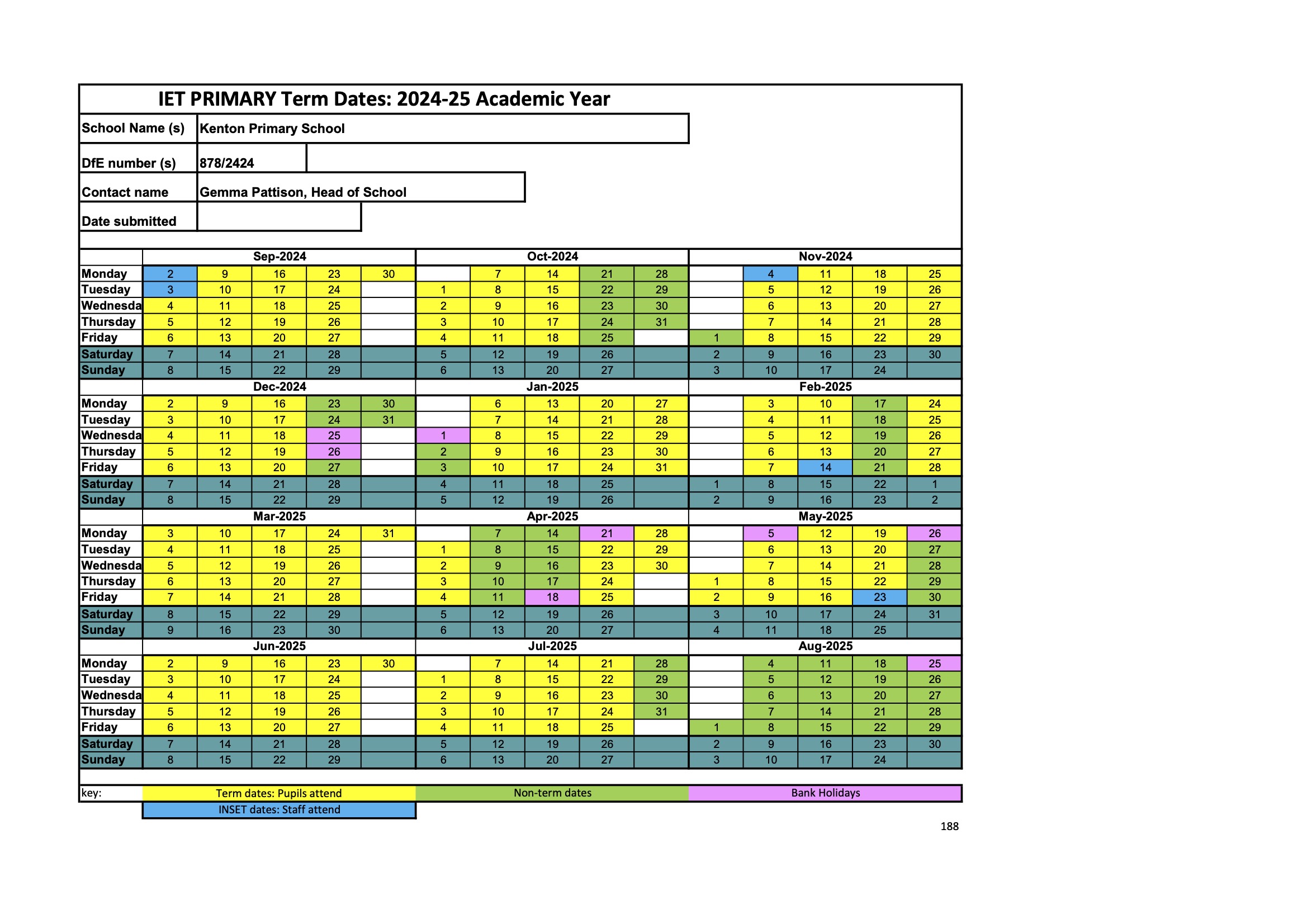Click the Nov-2024 month header
1307x924 pixels.
(825, 256)
